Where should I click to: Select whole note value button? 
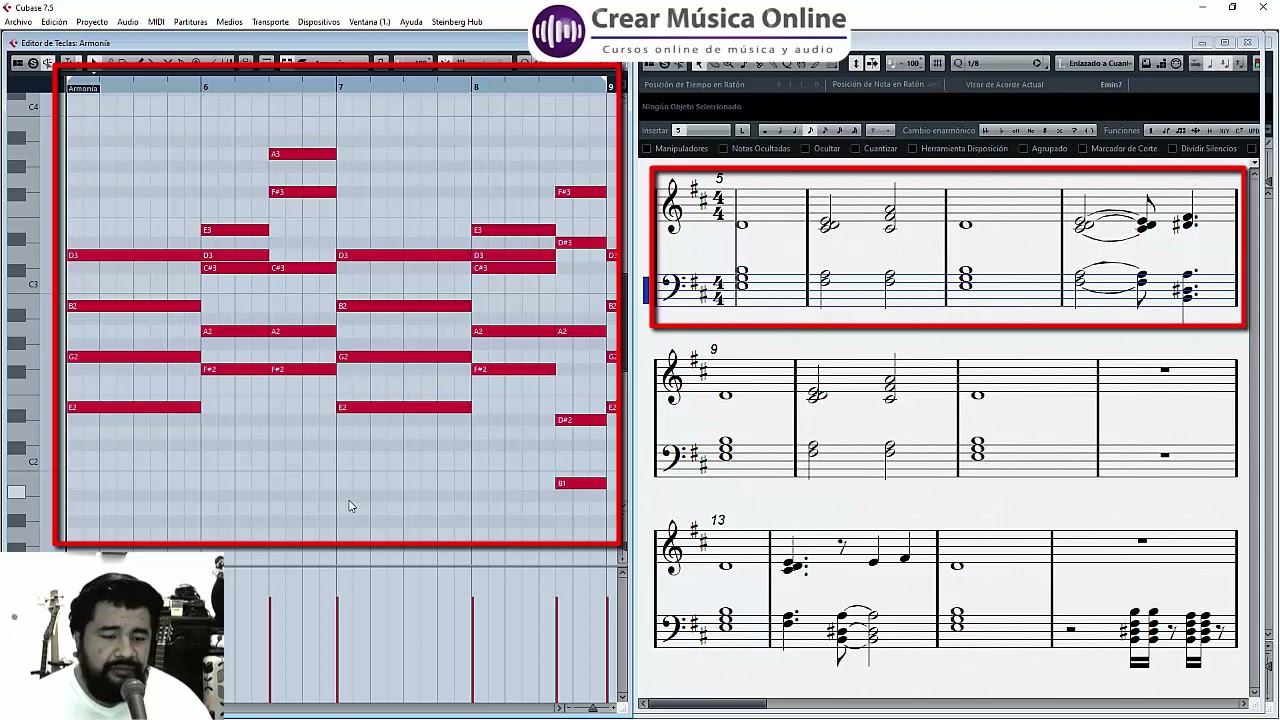765,130
